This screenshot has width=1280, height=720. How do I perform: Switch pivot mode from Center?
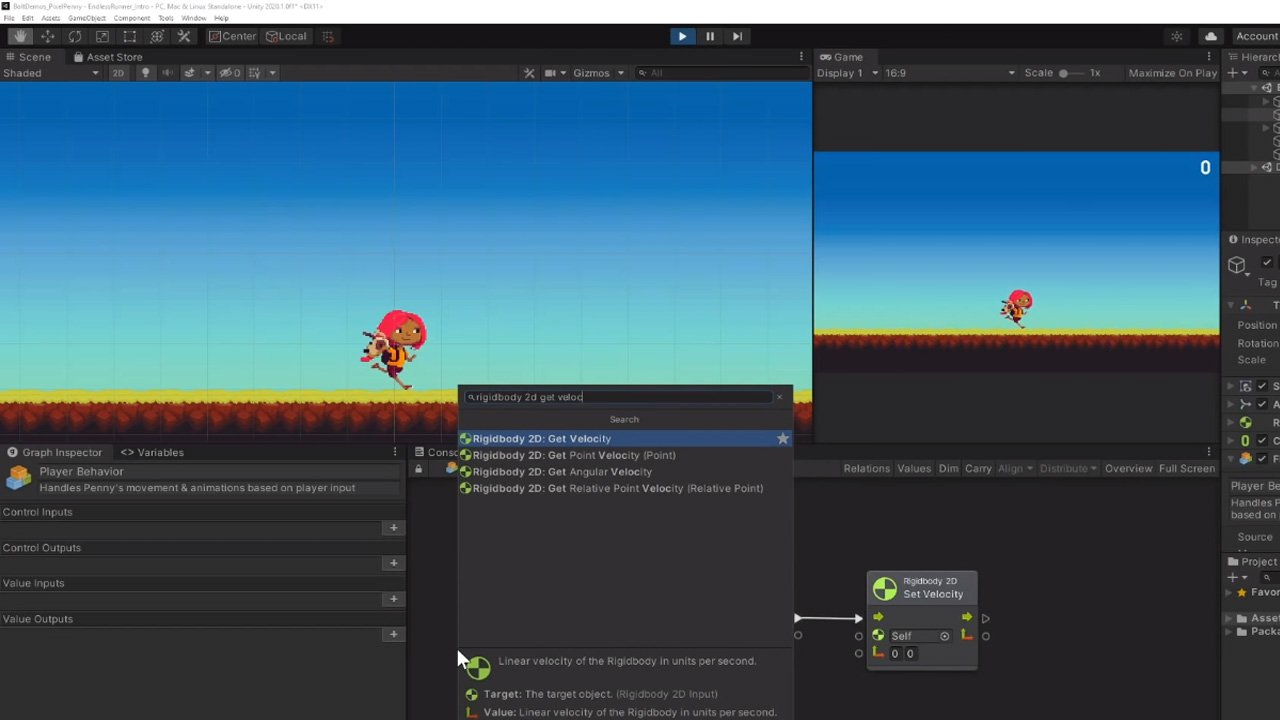[x=232, y=36]
